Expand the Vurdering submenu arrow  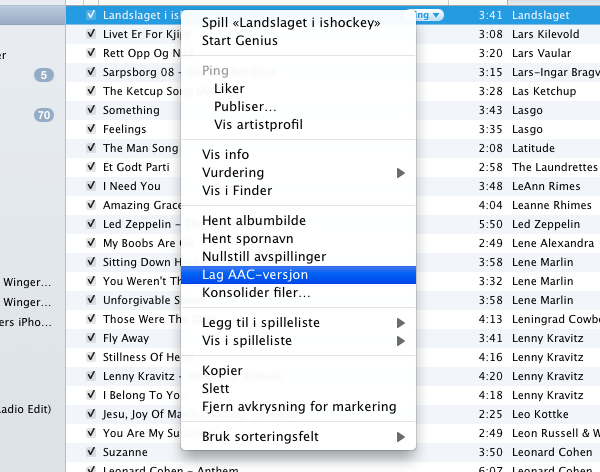coord(401,173)
